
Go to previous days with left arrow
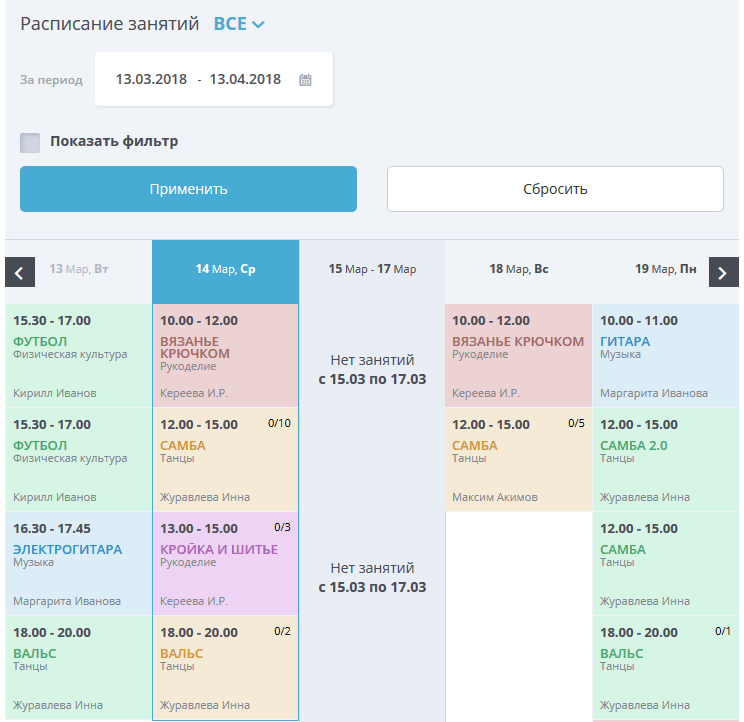pyautogui.click(x=20, y=271)
